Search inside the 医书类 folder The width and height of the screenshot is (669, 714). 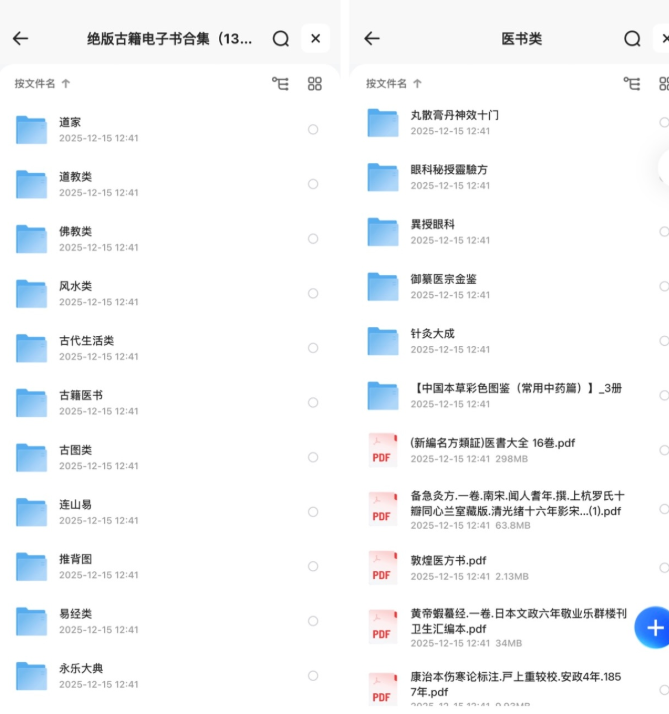click(x=632, y=39)
